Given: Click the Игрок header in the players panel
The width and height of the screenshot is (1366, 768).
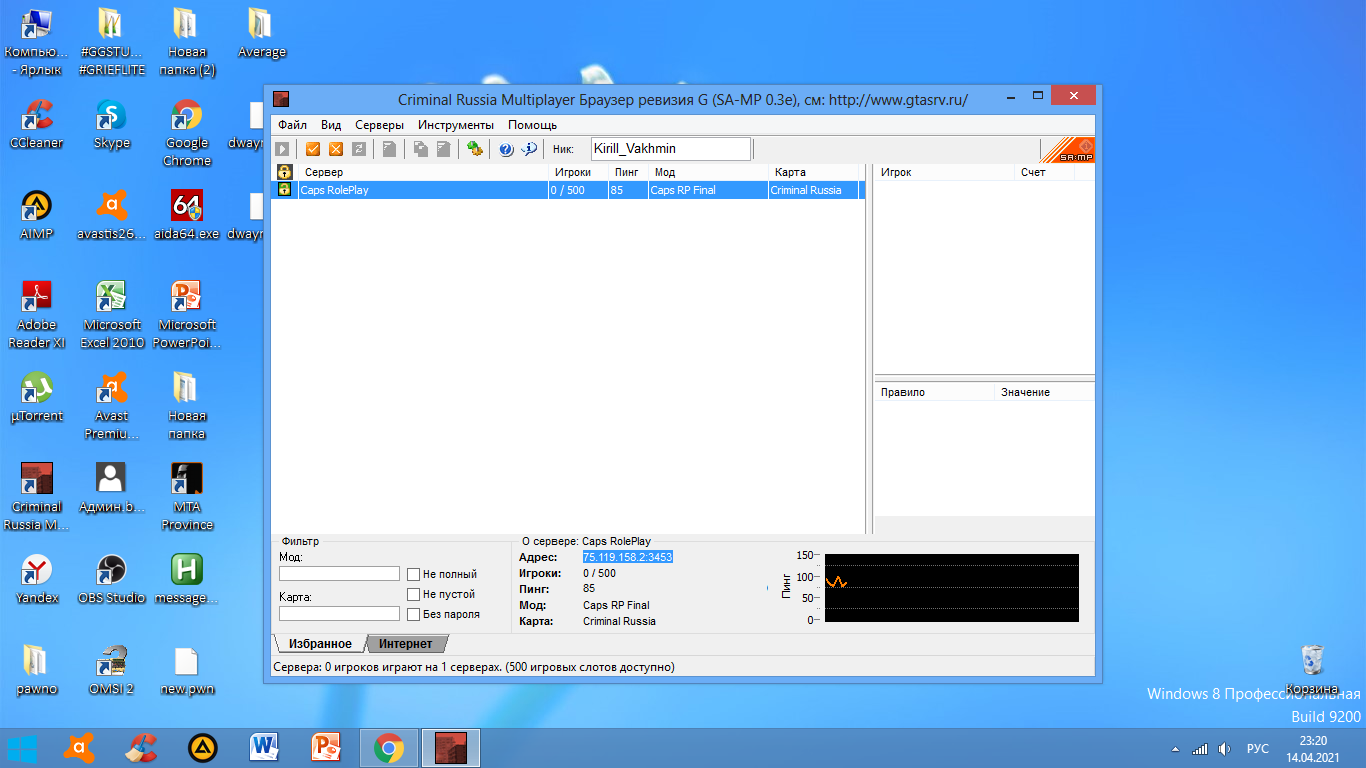Looking at the screenshot, I should coord(944,172).
